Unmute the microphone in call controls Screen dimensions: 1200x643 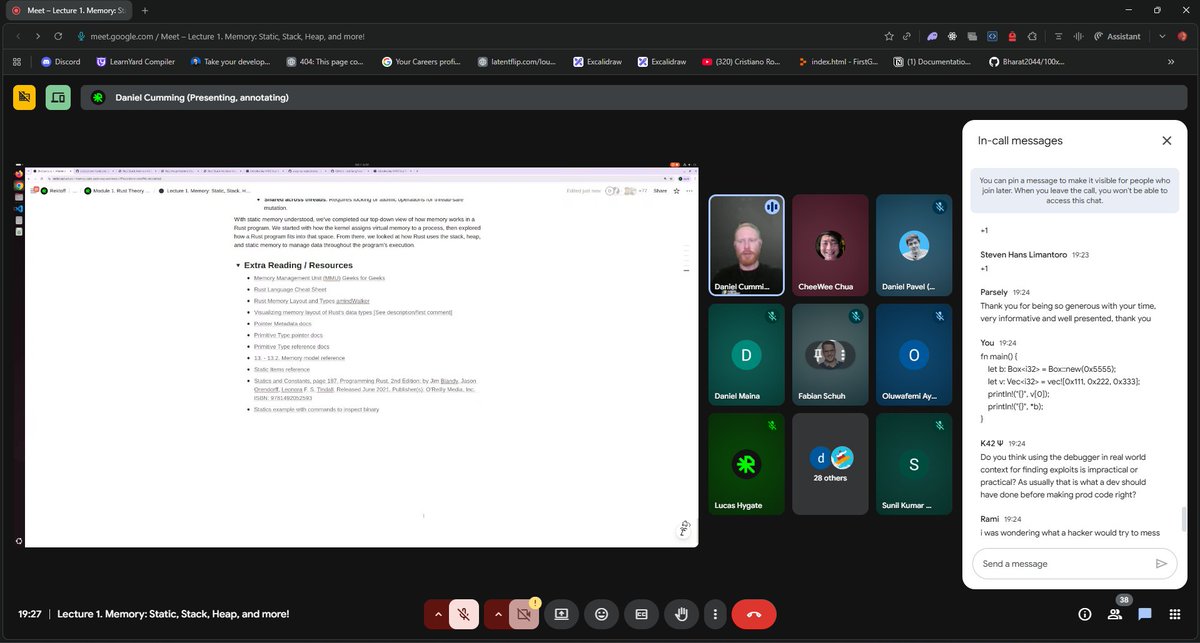463,614
